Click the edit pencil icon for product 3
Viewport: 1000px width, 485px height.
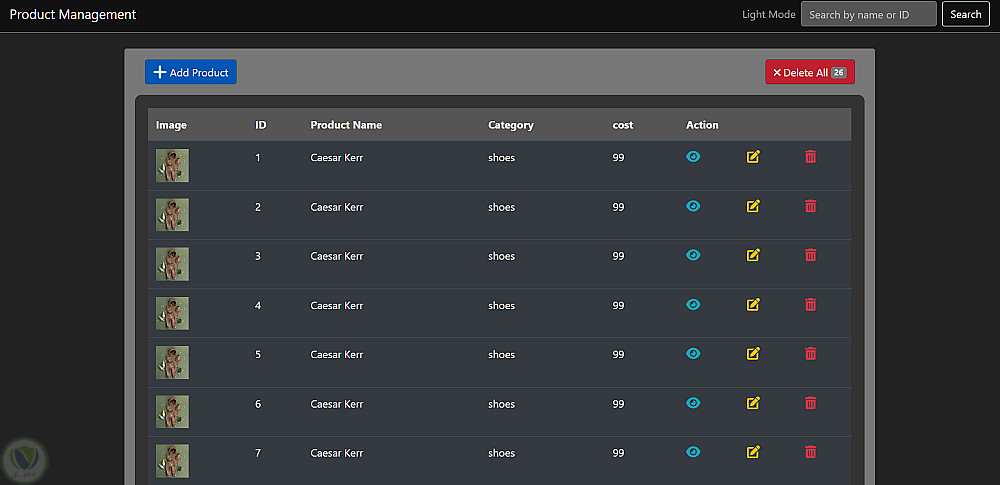click(753, 255)
